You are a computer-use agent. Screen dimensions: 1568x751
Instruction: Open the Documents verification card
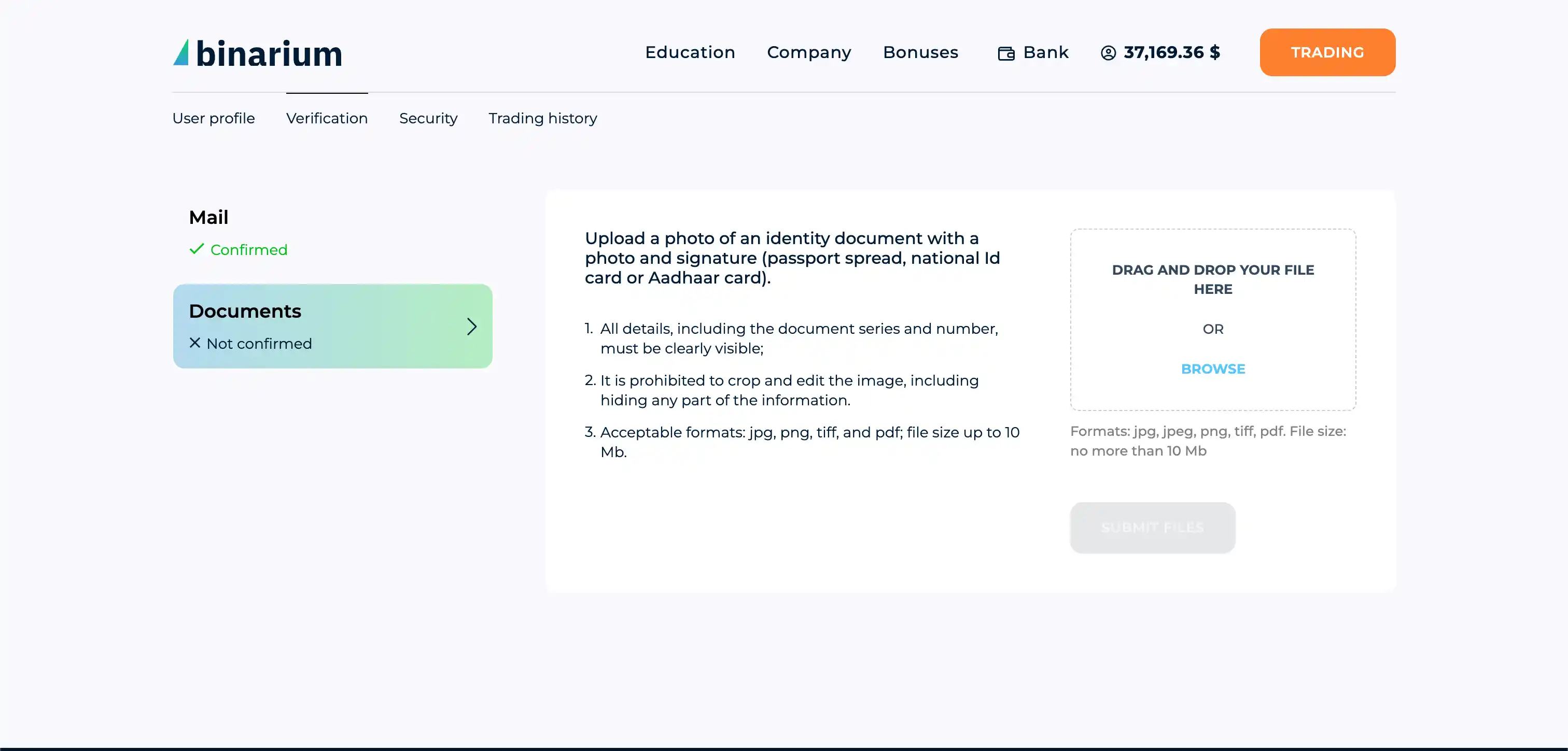(x=332, y=326)
